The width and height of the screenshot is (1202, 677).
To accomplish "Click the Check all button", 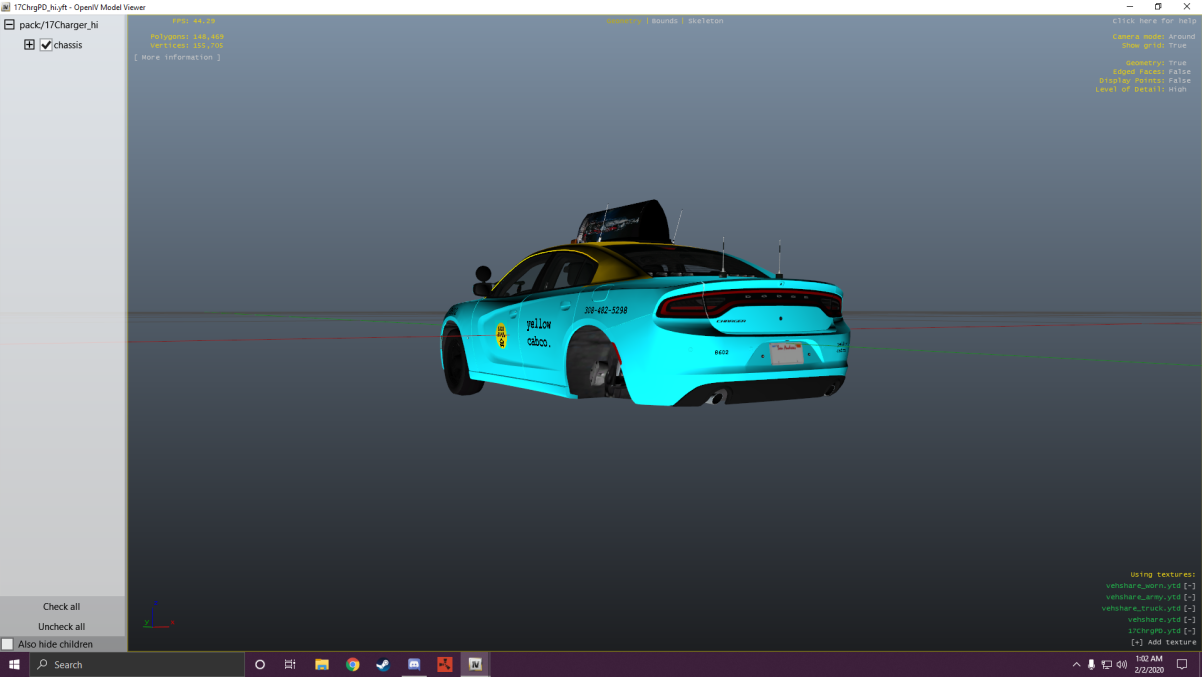I will (62, 607).
